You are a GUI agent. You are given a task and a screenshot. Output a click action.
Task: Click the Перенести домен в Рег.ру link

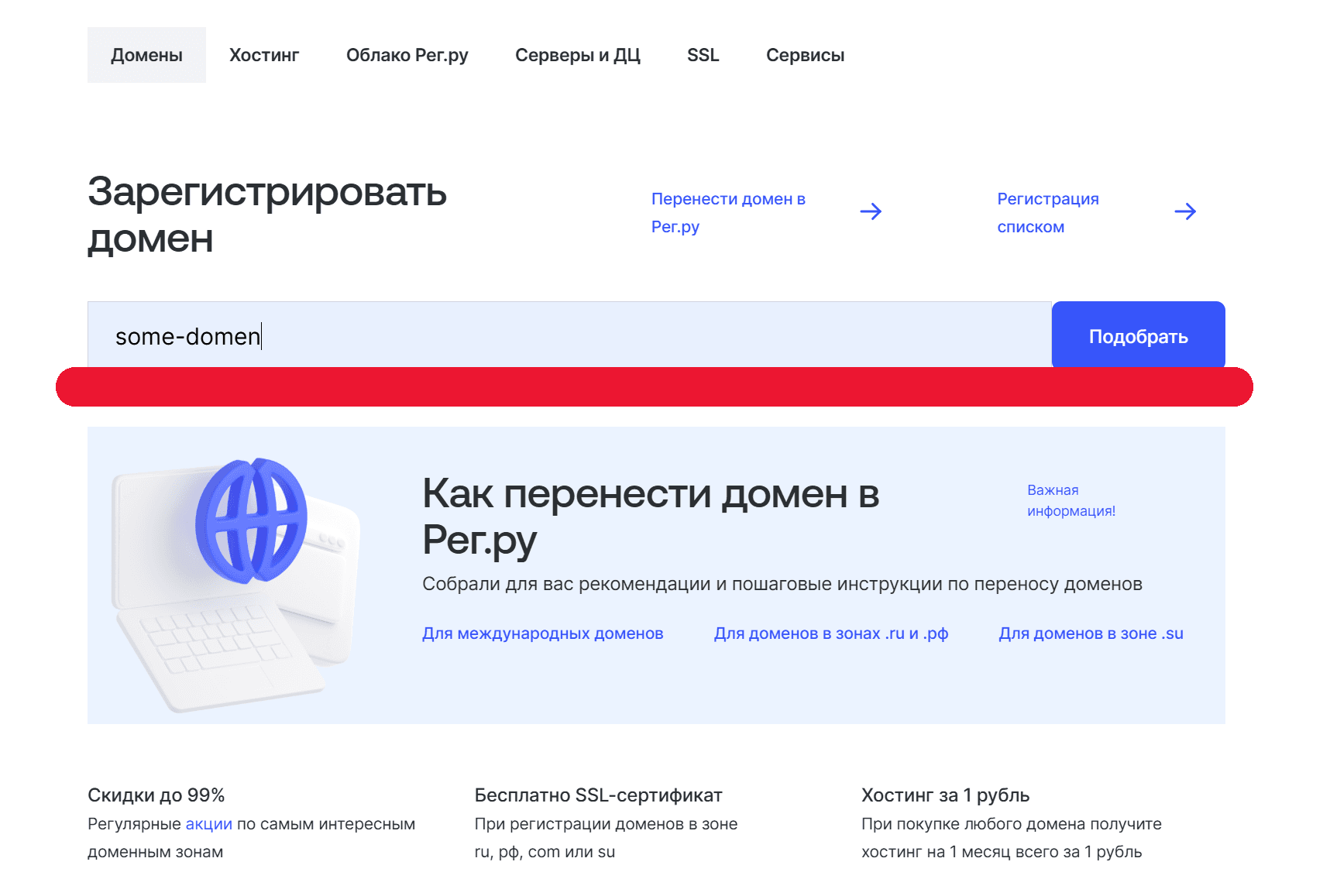click(x=728, y=212)
